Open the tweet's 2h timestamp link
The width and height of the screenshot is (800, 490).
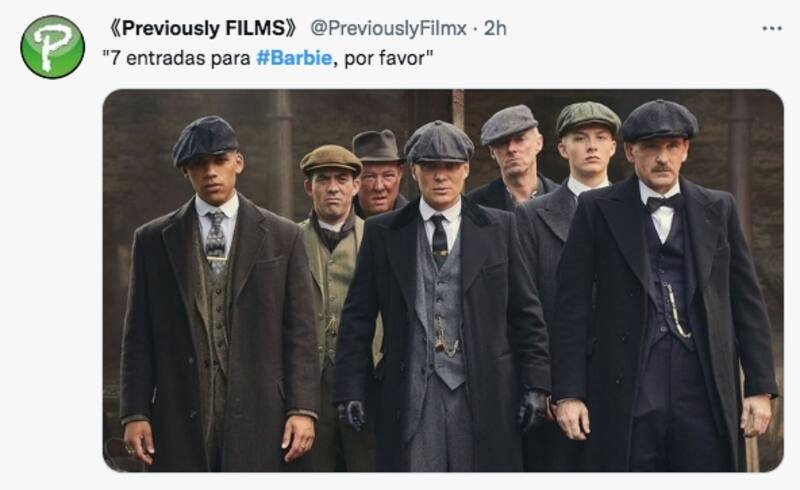pos(495,28)
